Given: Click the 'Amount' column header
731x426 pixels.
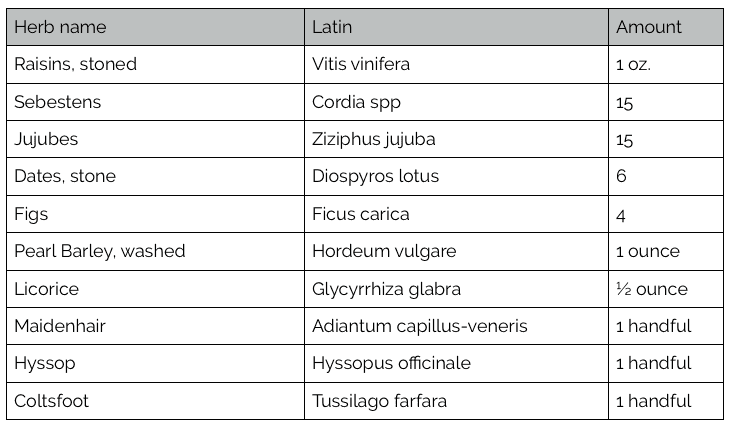Looking at the screenshot, I should point(649,27).
